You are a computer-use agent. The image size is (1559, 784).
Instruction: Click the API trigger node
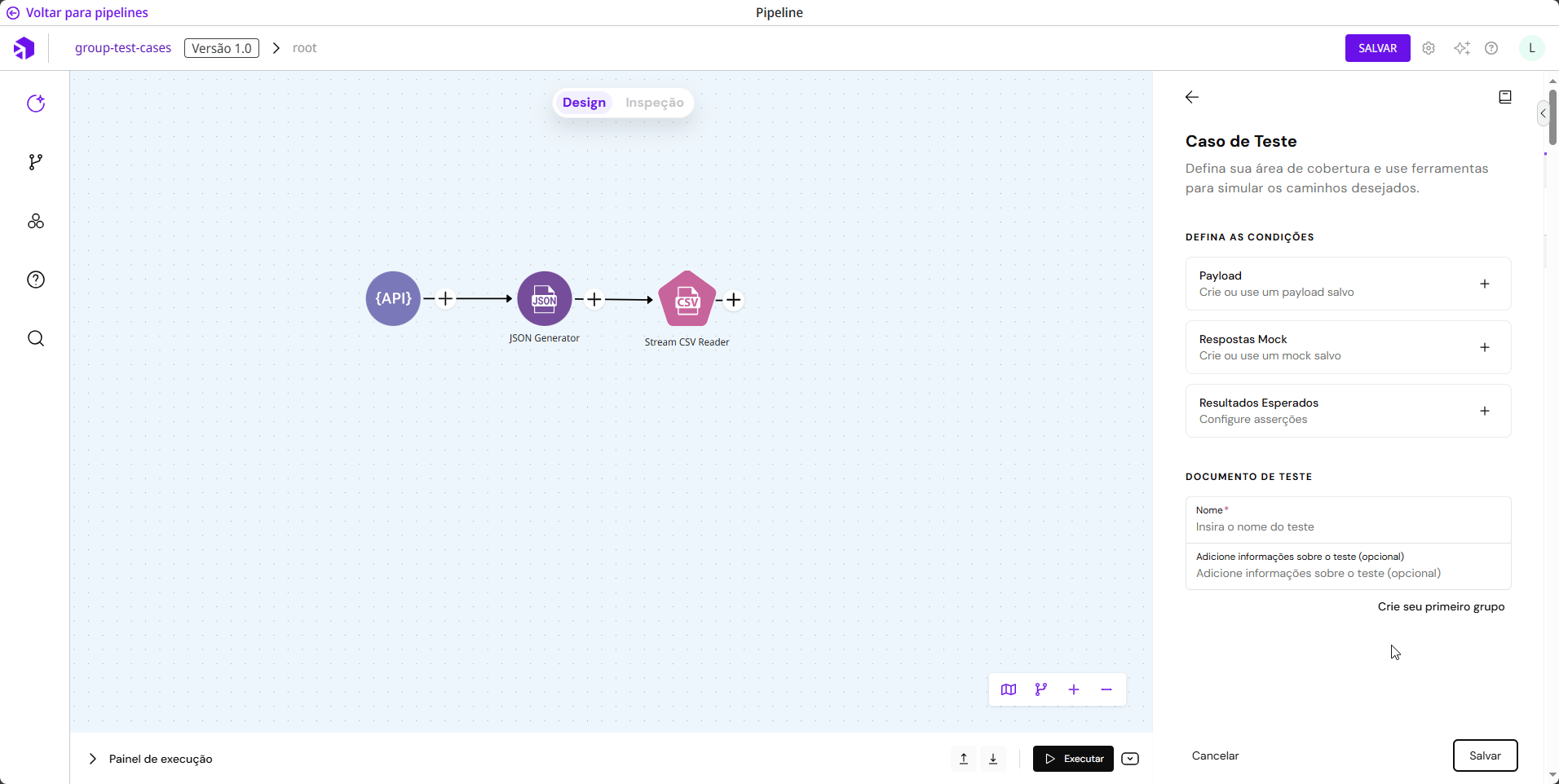point(393,298)
